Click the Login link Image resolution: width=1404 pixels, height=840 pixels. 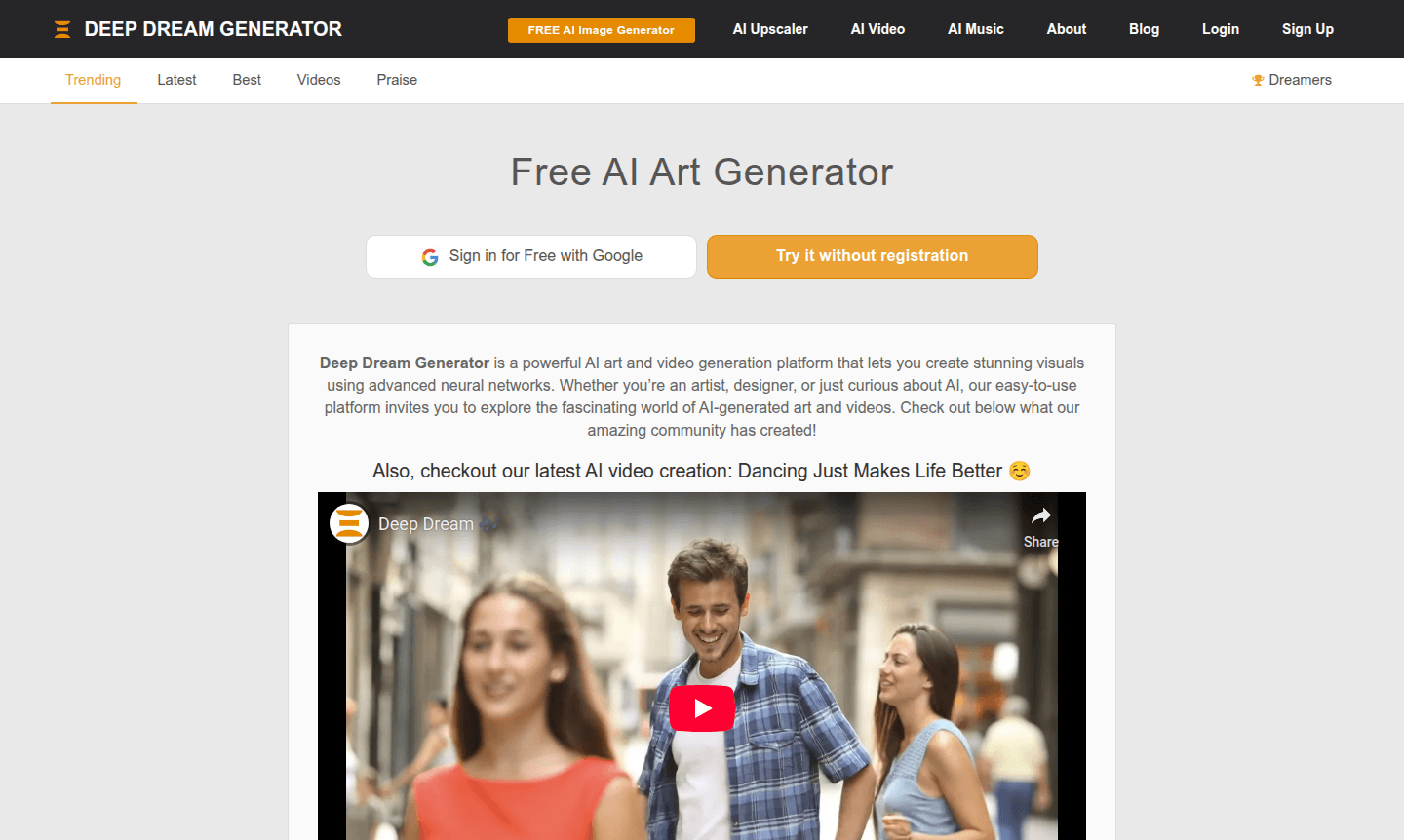[1221, 29]
